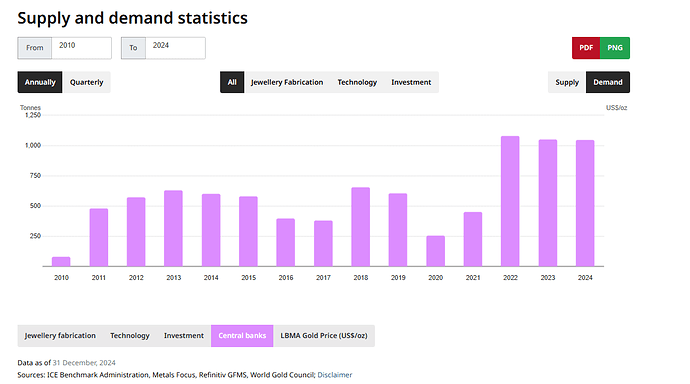Select the Annually toggle
Image resolution: width=690 pixels, height=384 pixels.
(40, 82)
